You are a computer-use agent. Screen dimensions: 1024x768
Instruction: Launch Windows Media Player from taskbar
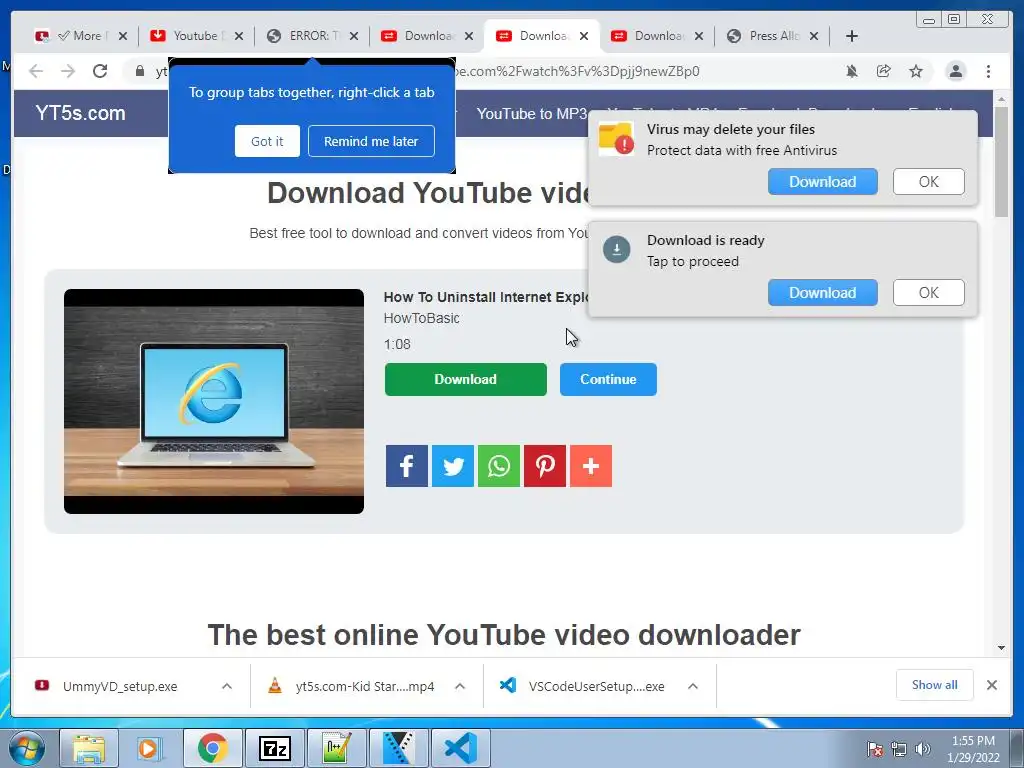149,748
